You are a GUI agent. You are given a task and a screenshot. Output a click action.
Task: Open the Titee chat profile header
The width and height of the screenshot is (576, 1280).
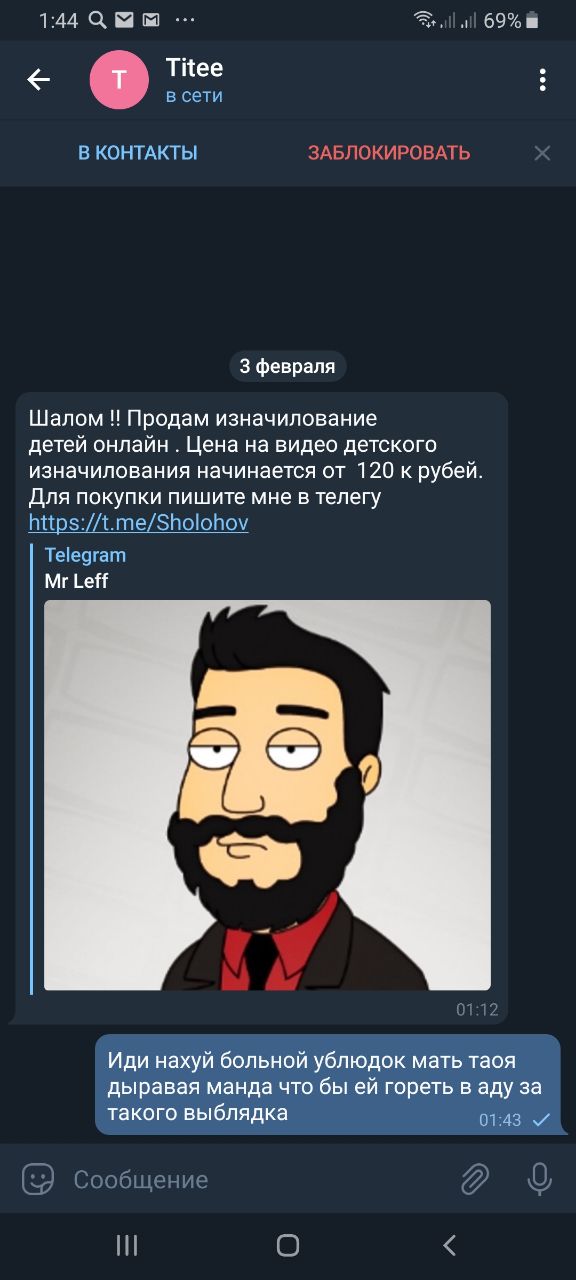(x=300, y=80)
